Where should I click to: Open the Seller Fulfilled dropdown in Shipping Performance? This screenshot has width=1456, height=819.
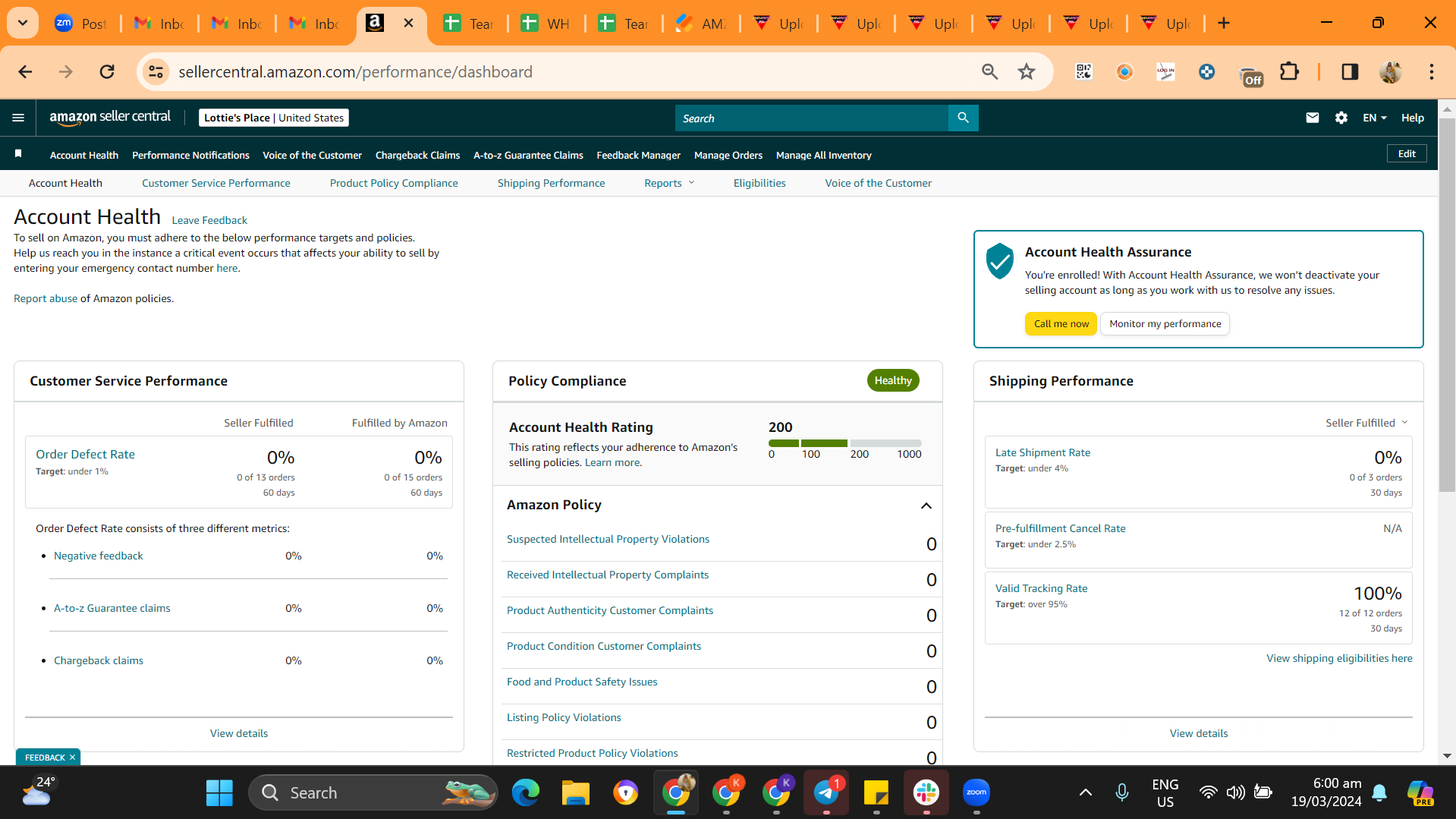pos(1366,423)
